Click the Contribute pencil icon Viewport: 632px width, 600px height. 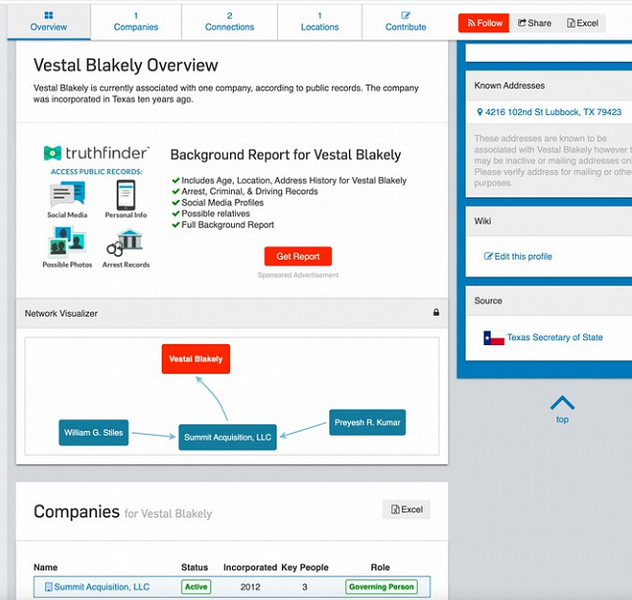405,15
